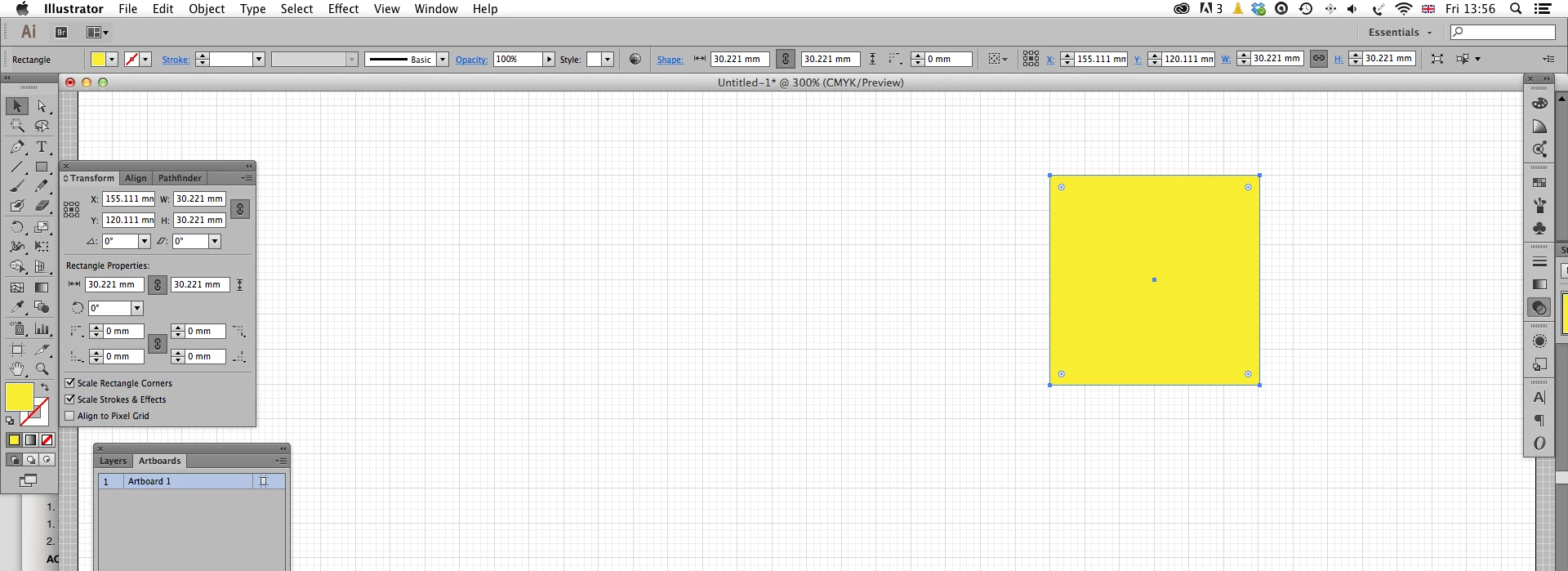The width and height of the screenshot is (1568, 571).
Task: Switch to the Pathfinder tab
Action: 180,178
